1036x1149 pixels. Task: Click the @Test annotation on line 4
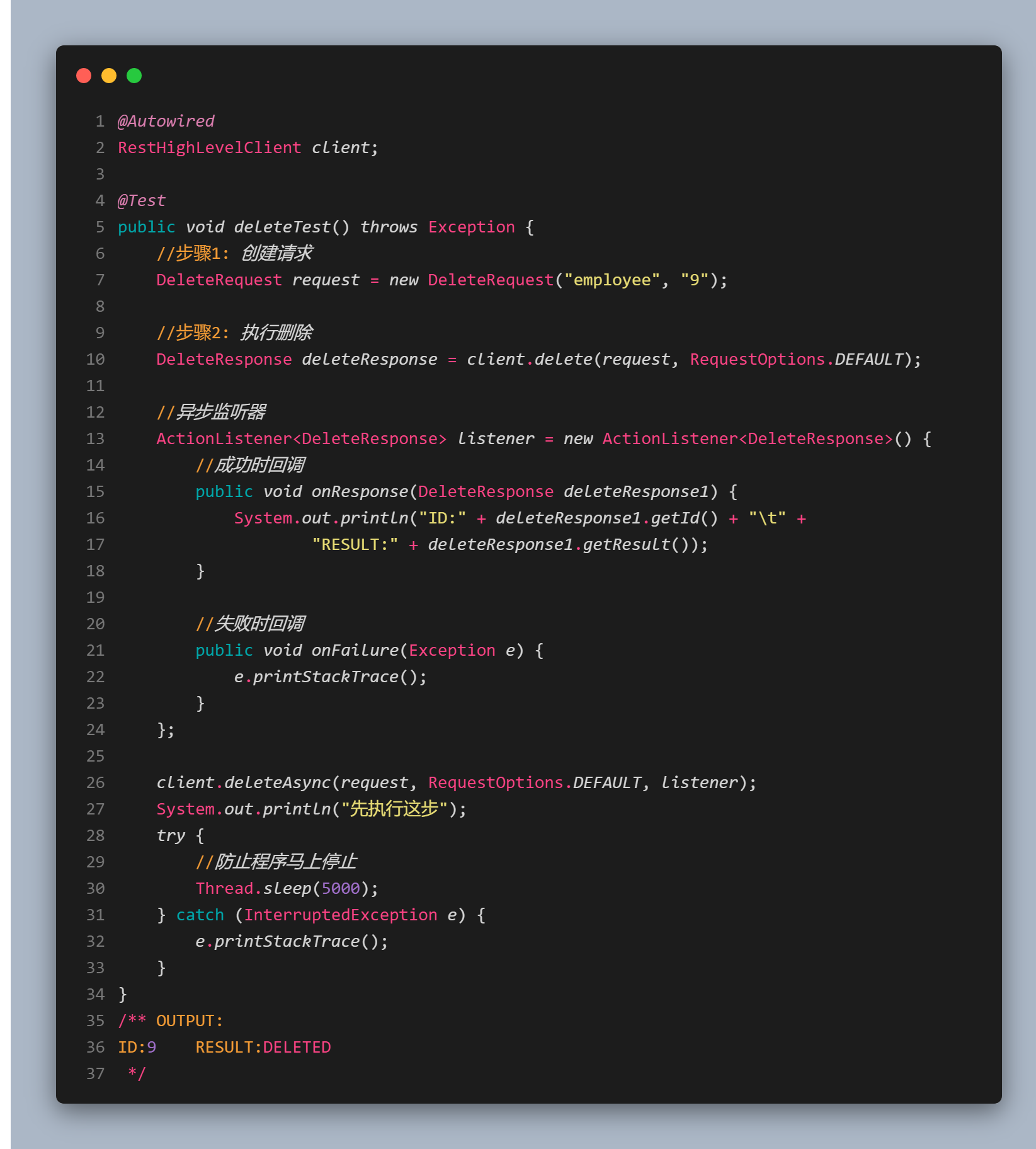[x=142, y=200]
